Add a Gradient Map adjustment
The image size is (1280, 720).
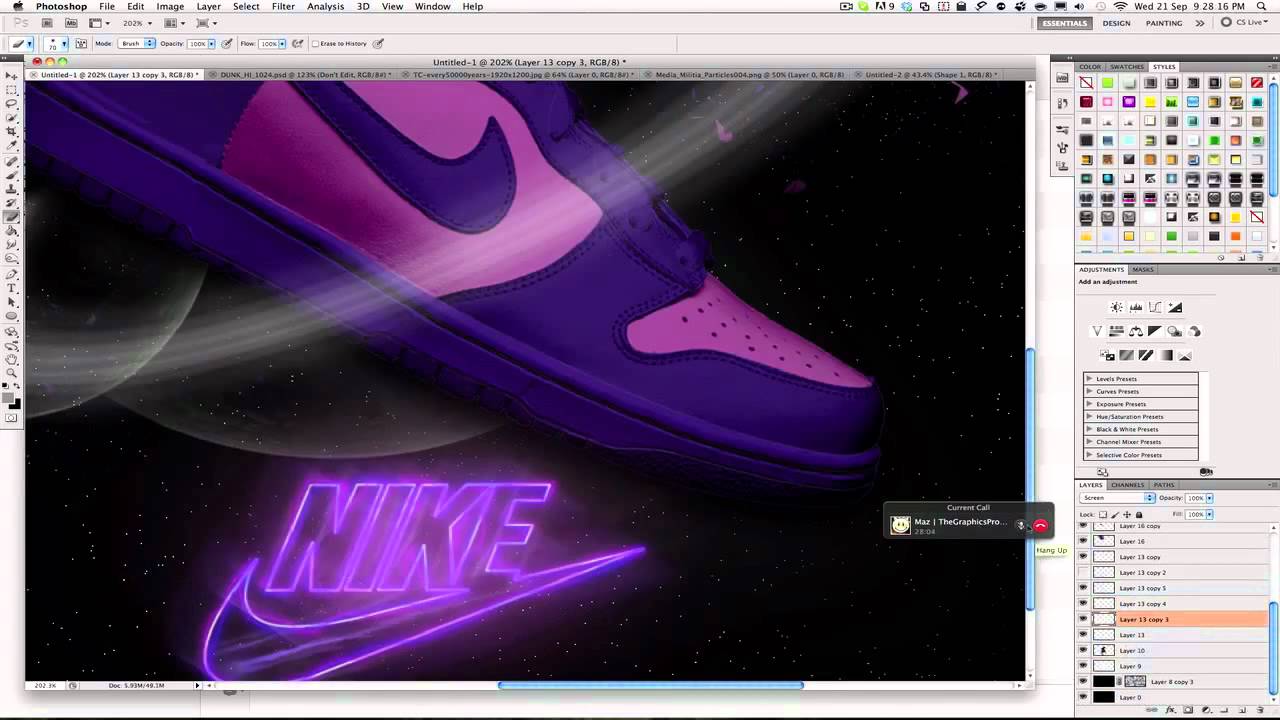(x=1166, y=355)
